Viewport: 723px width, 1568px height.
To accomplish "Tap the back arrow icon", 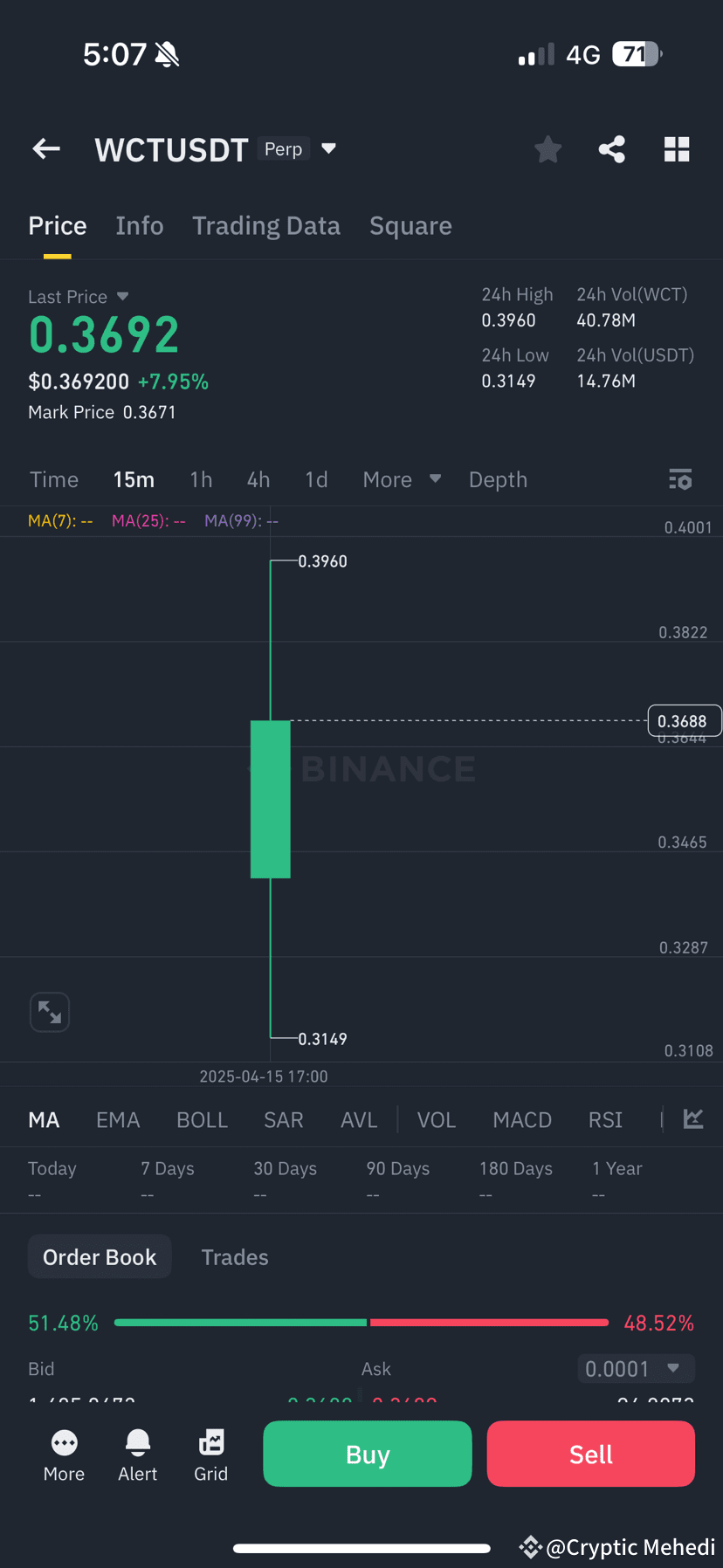I will point(46,149).
